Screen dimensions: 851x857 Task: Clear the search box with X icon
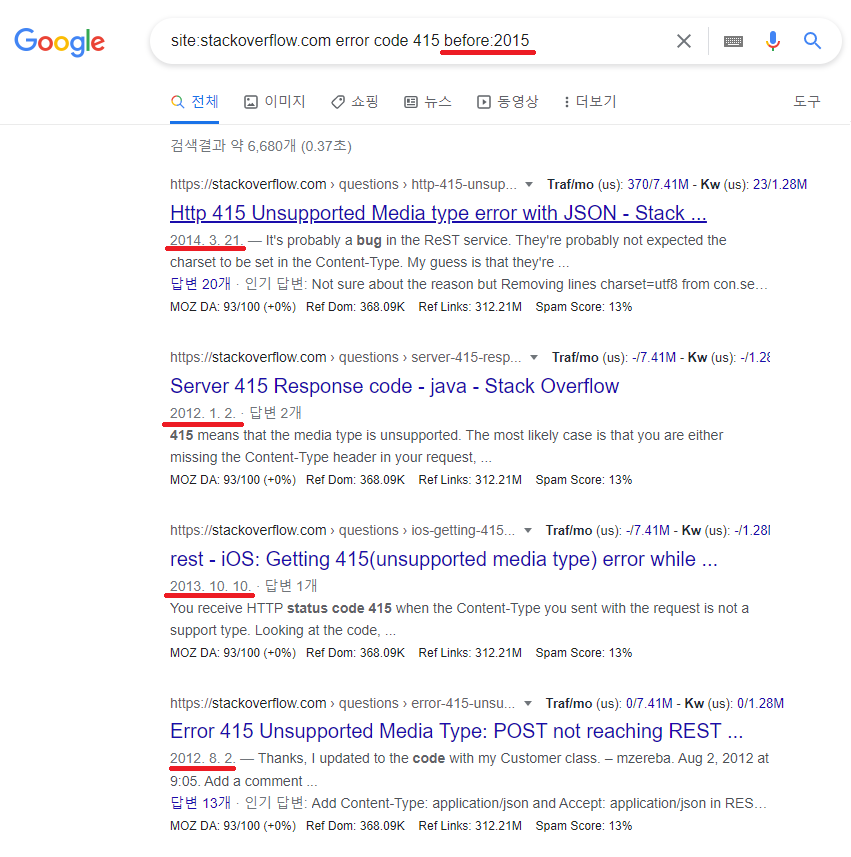(683, 41)
